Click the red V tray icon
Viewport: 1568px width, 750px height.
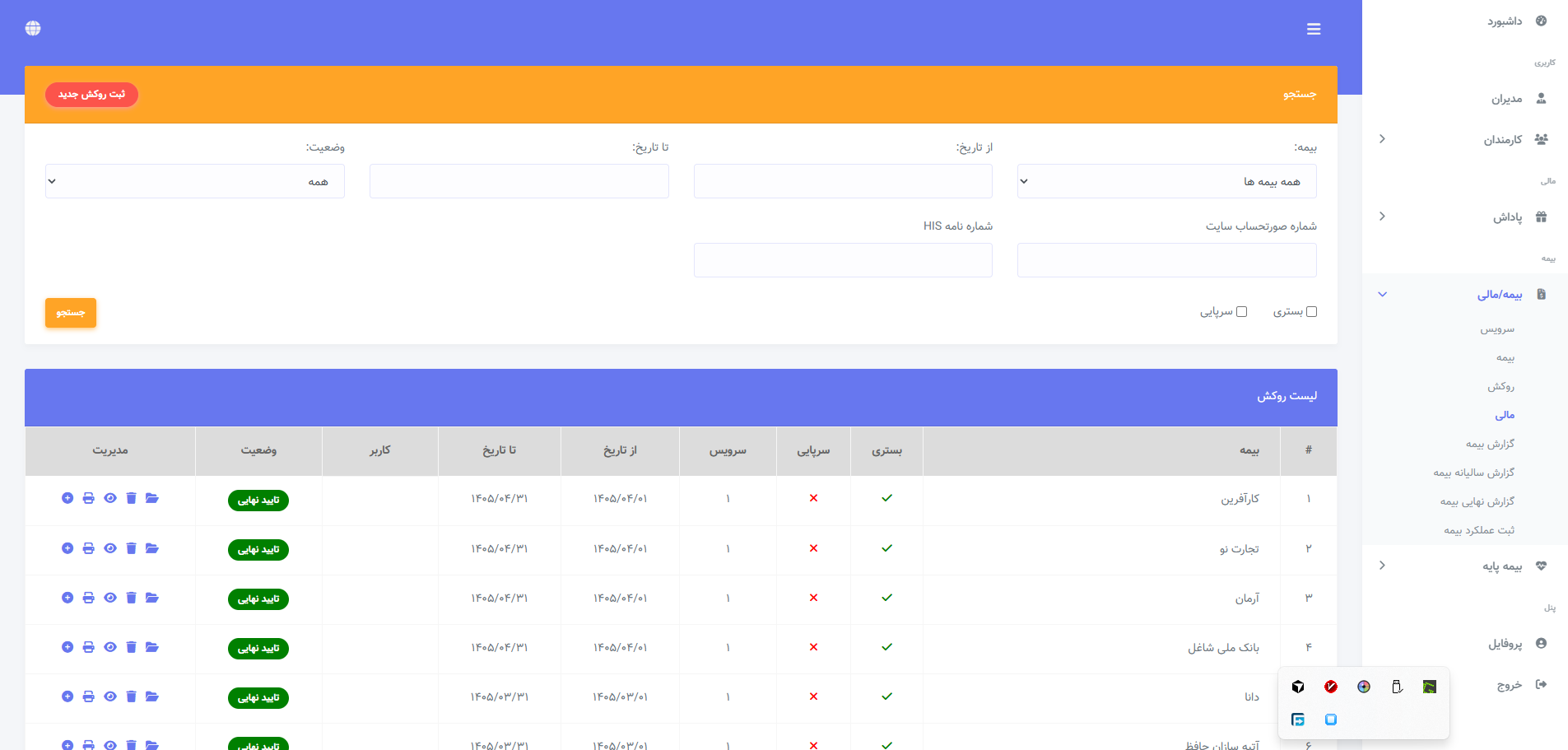1331,687
